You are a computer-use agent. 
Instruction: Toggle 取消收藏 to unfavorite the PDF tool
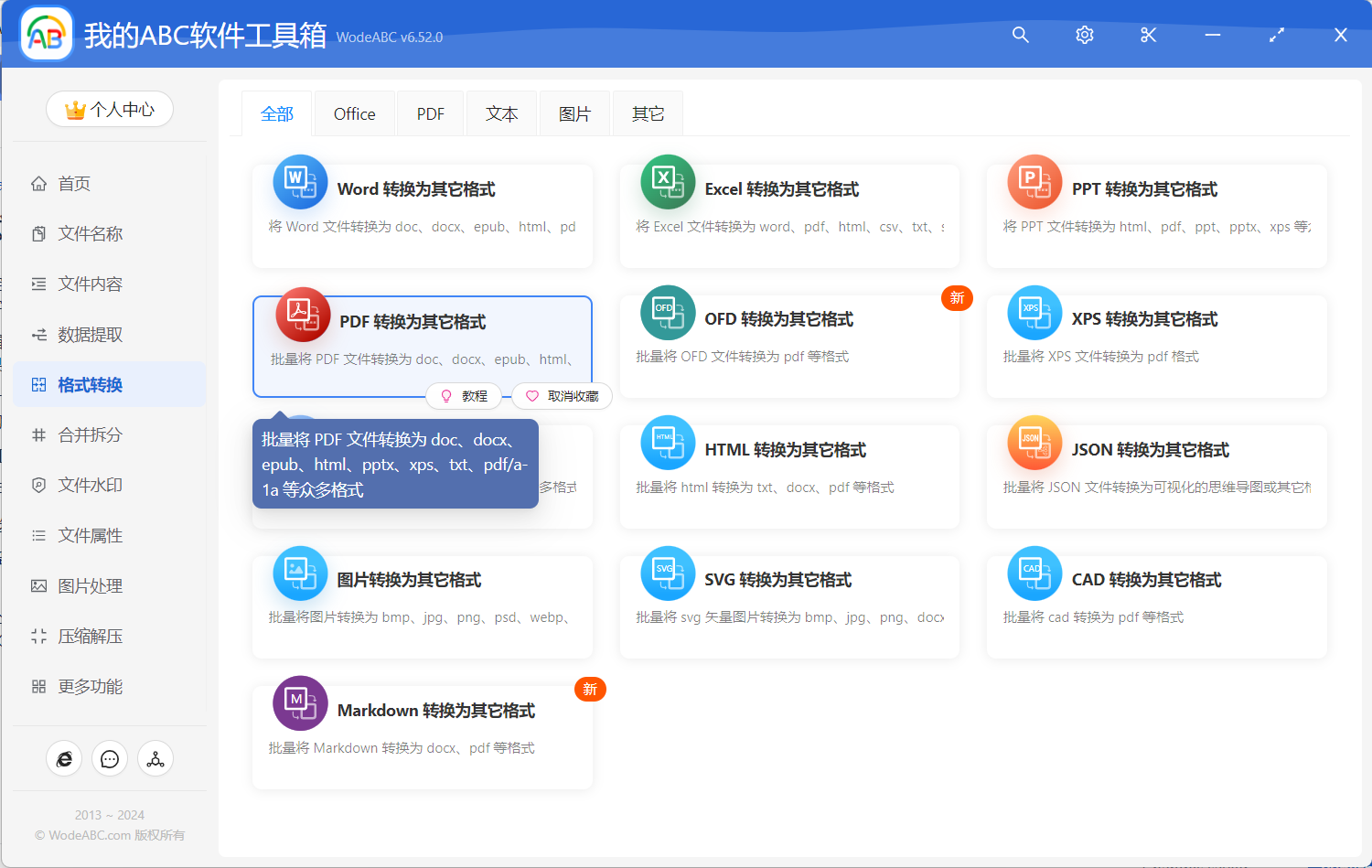click(562, 395)
